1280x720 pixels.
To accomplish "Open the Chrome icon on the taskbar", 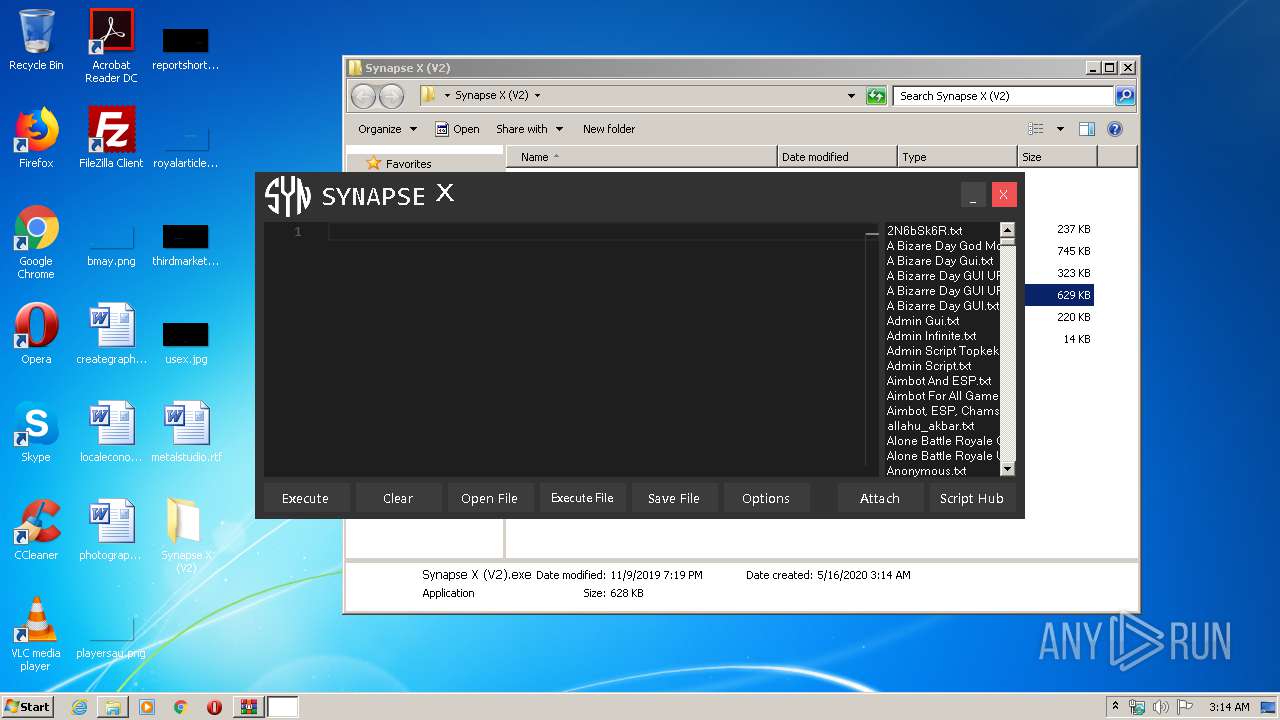I will (x=181, y=707).
